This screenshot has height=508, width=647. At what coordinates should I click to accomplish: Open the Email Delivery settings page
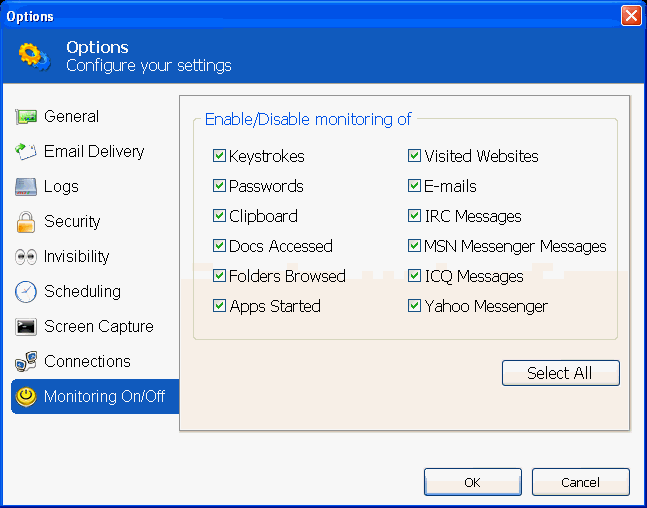pos(94,152)
